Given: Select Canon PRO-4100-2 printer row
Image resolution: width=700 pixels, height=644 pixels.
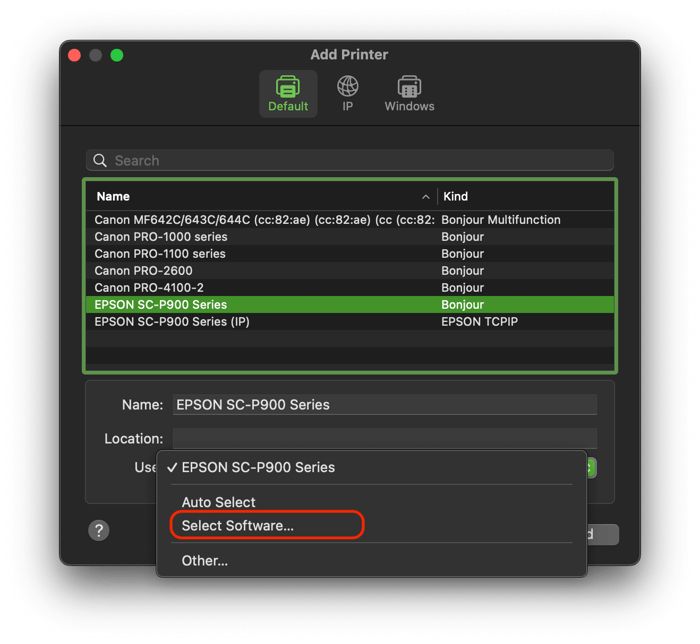Looking at the screenshot, I should (350, 287).
